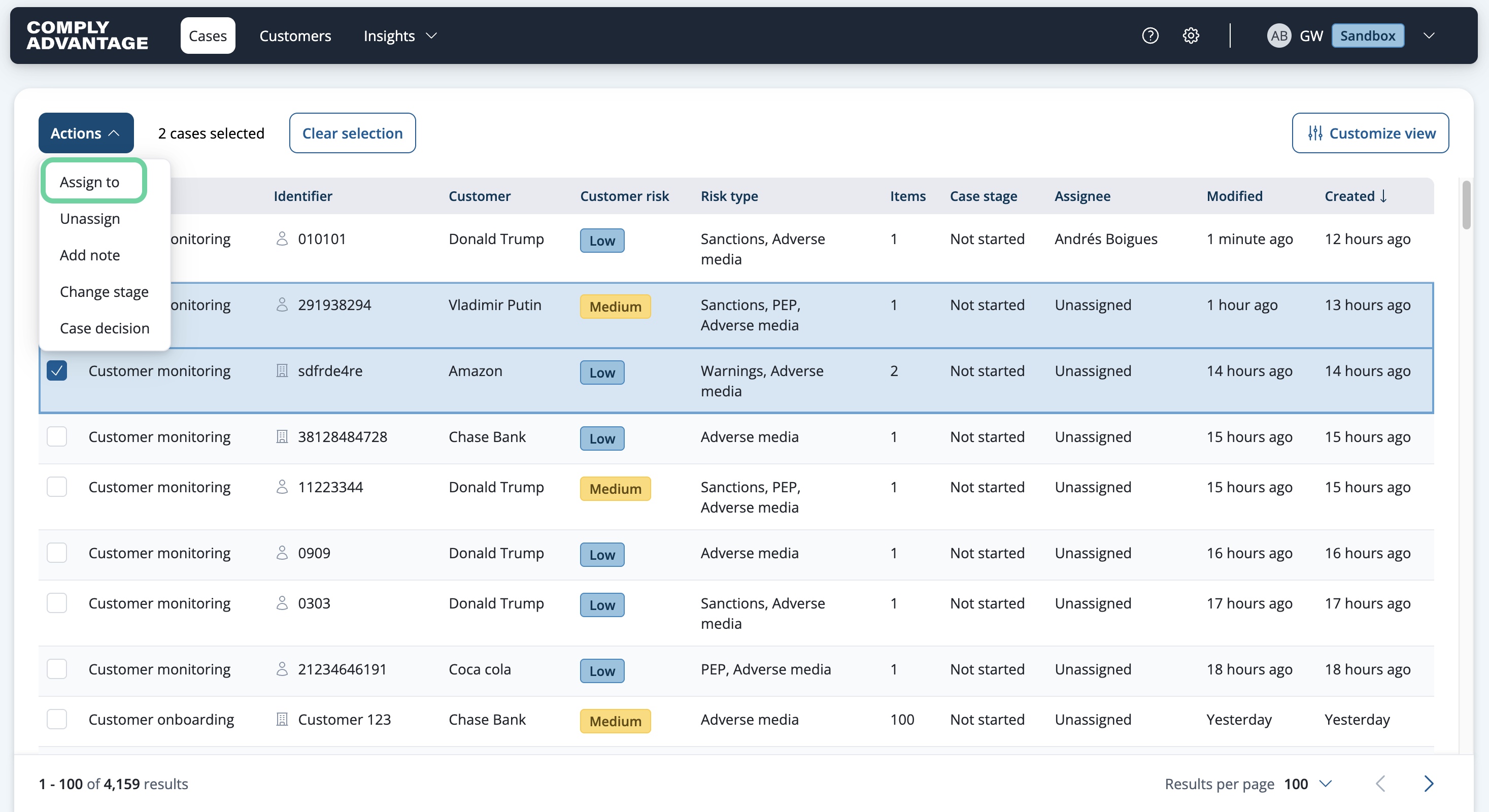This screenshot has height=812, width=1489.
Task: Sort by the Case stage column header
Action: click(x=984, y=196)
